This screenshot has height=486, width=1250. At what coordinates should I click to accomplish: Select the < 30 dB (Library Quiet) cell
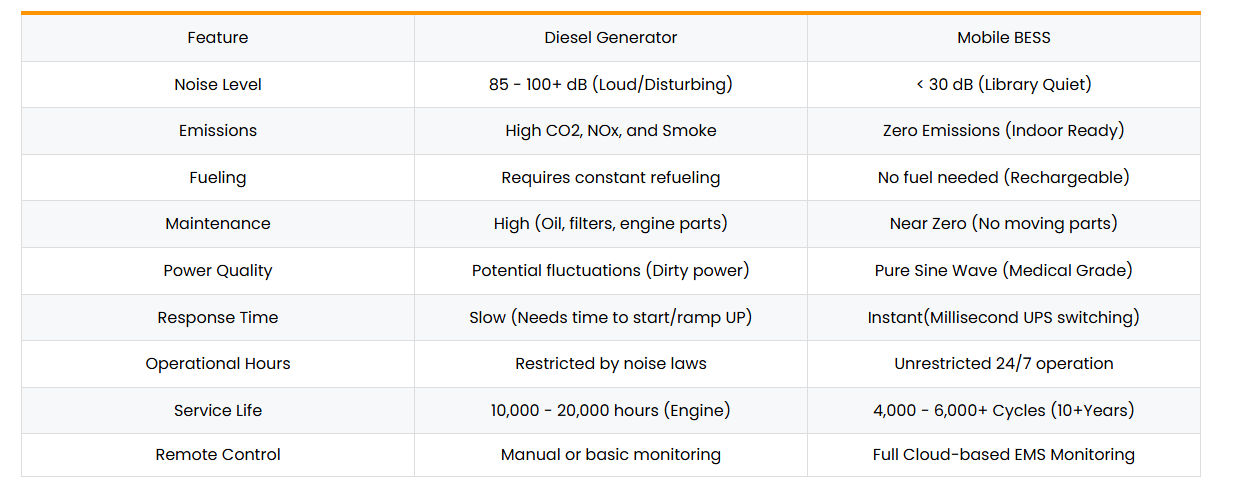coord(1004,85)
